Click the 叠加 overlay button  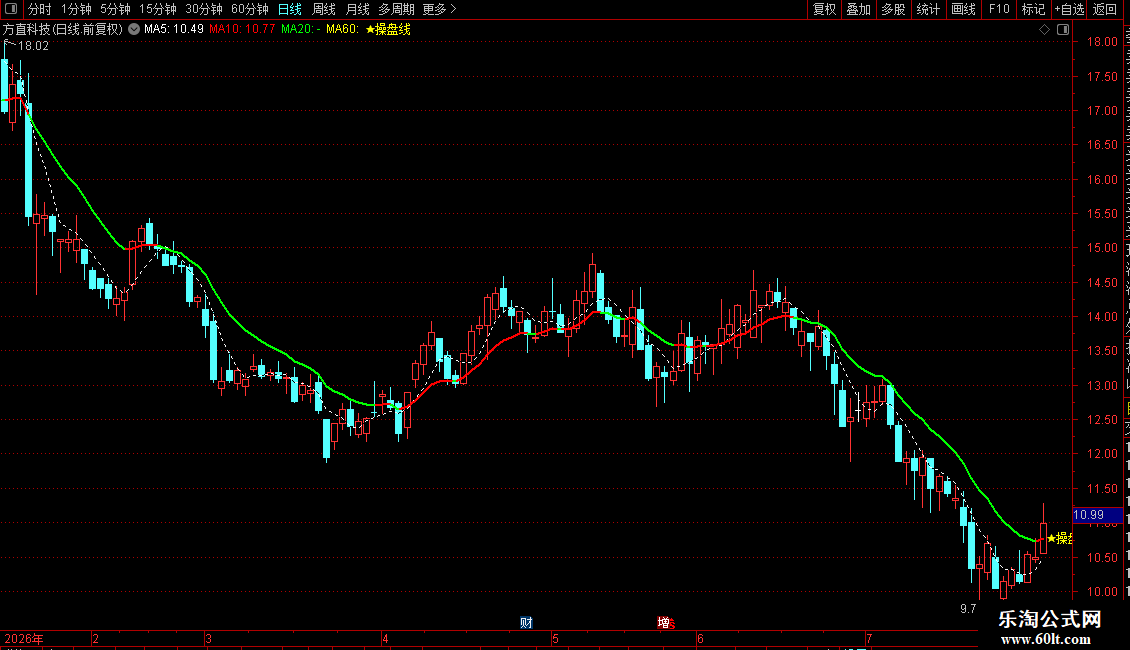pos(858,9)
